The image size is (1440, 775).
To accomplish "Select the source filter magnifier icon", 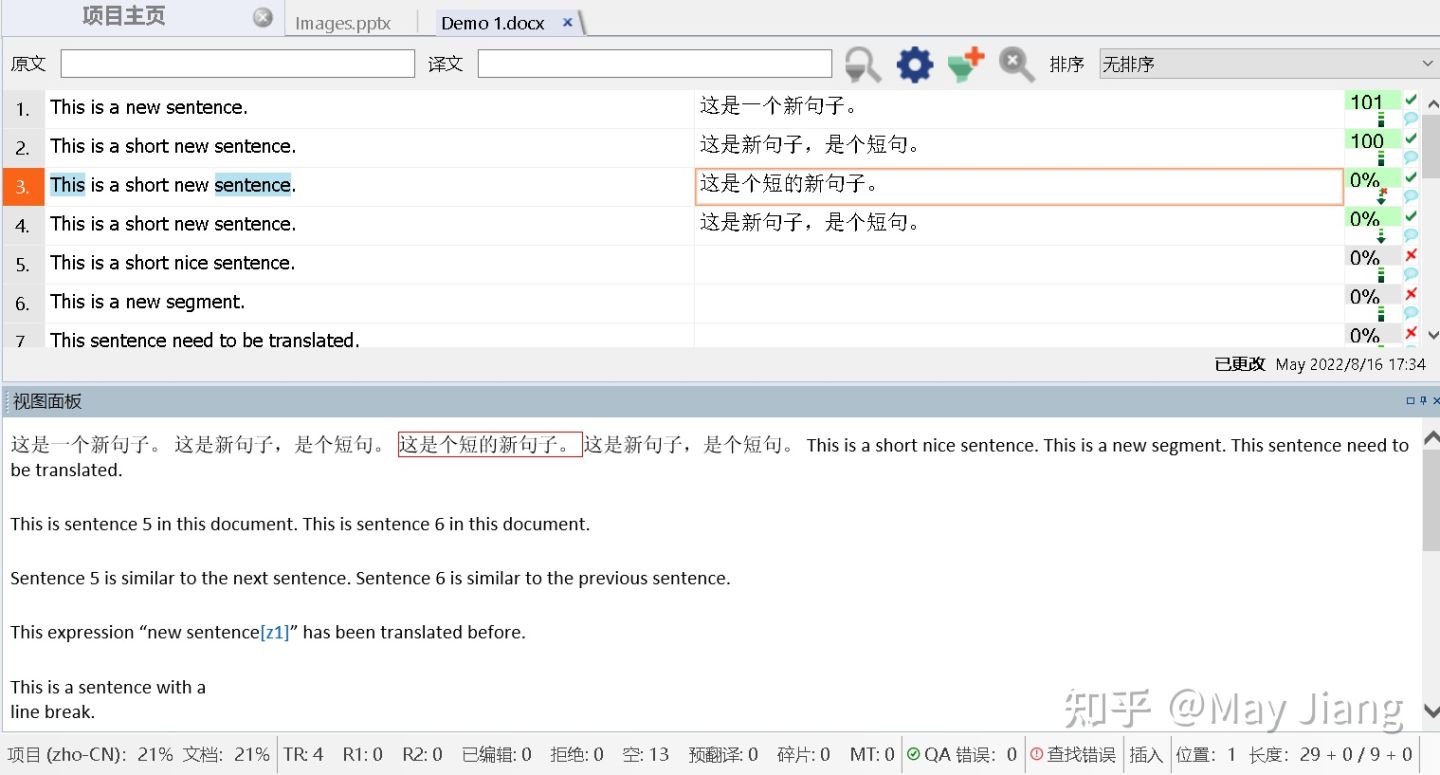I will pos(861,63).
